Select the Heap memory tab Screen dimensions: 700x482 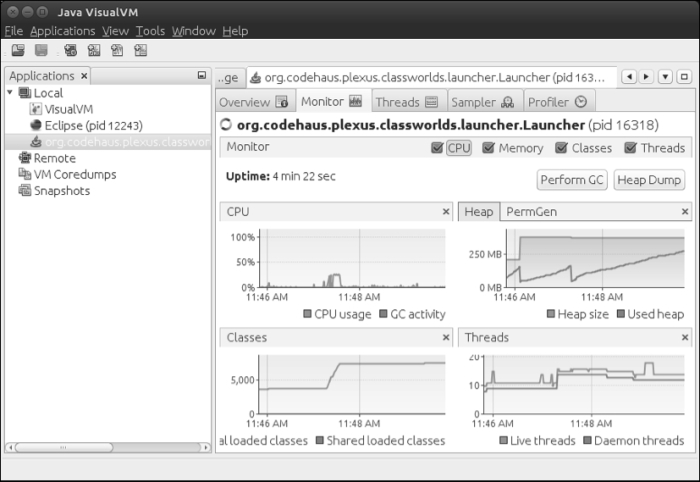pyautogui.click(x=479, y=212)
